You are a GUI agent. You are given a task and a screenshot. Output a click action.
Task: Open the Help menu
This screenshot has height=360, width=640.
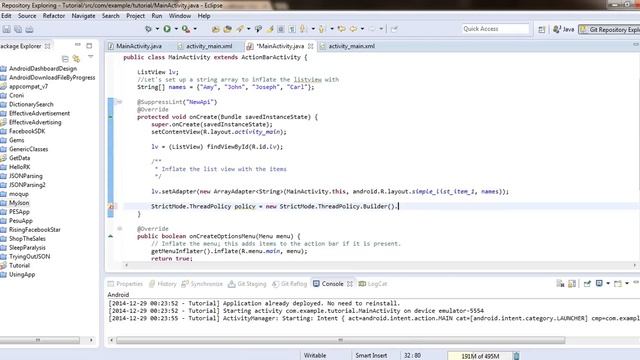[x=204, y=16]
